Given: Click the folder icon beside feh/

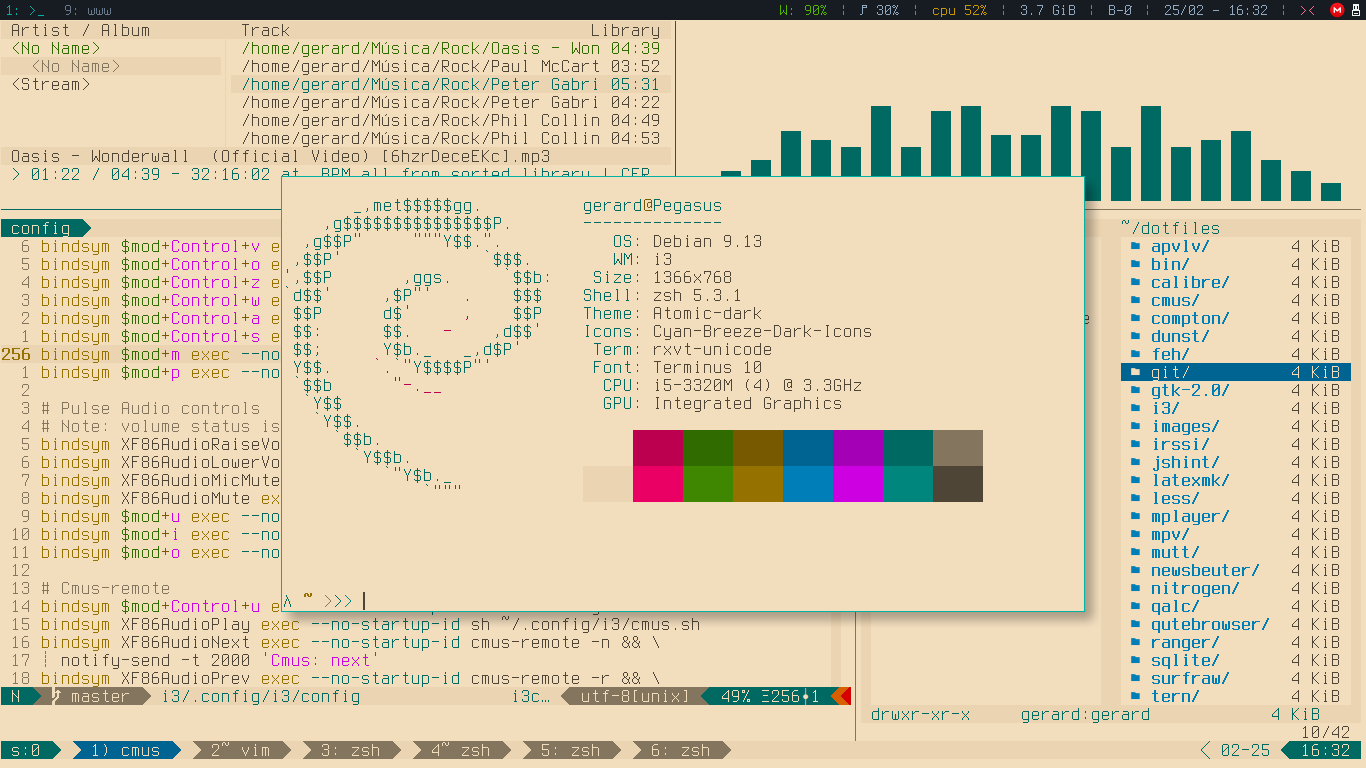Looking at the screenshot, I should pyautogui.click(x=1135, y=354).
